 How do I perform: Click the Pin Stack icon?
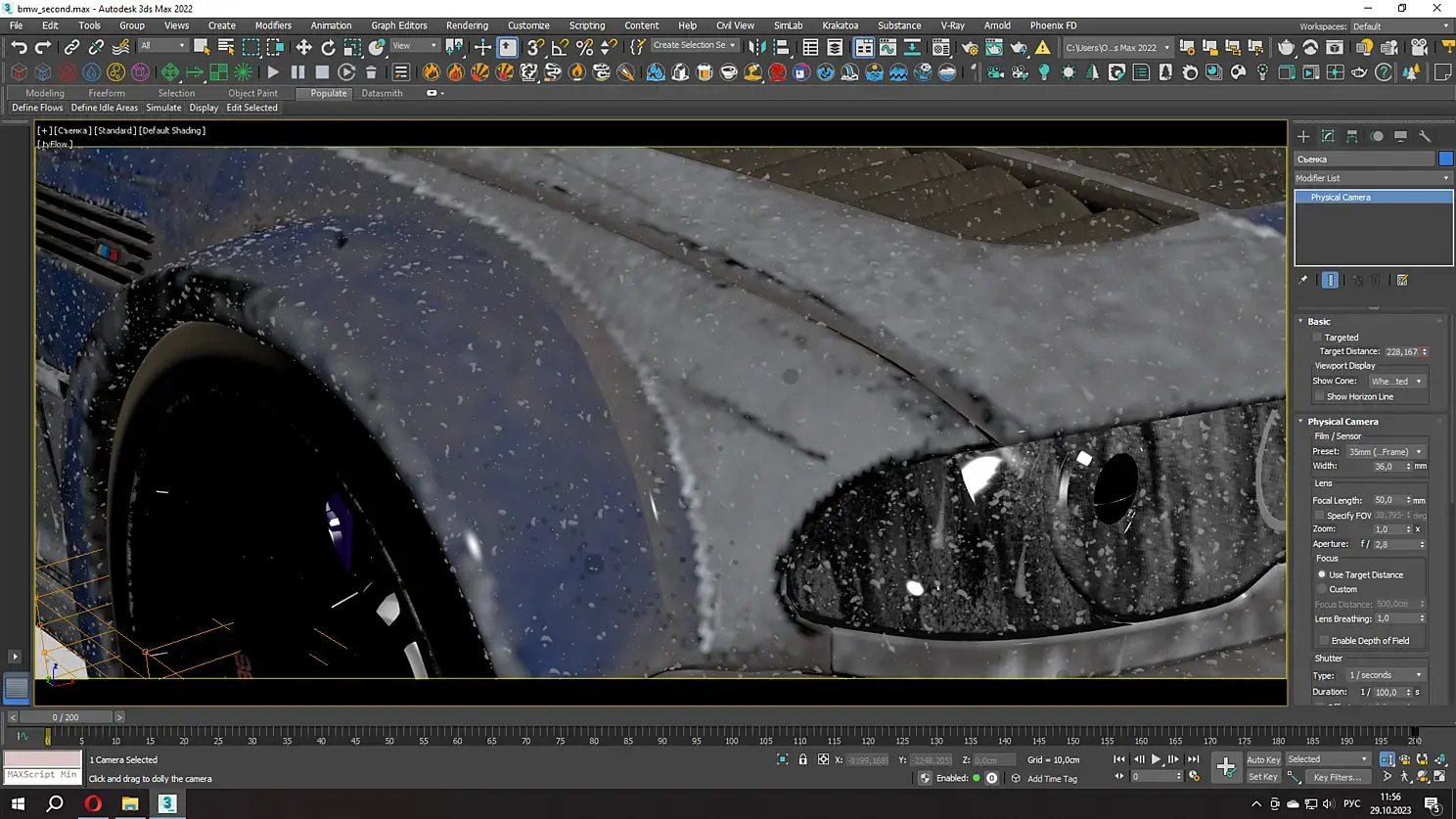[1302, 281]
